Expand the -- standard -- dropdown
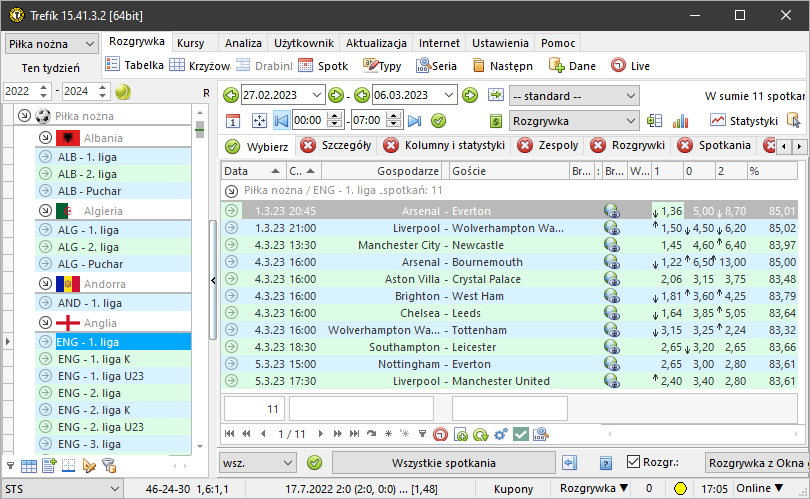The height and width of the screenshot is (499, 810). click(x=573, y=96)
